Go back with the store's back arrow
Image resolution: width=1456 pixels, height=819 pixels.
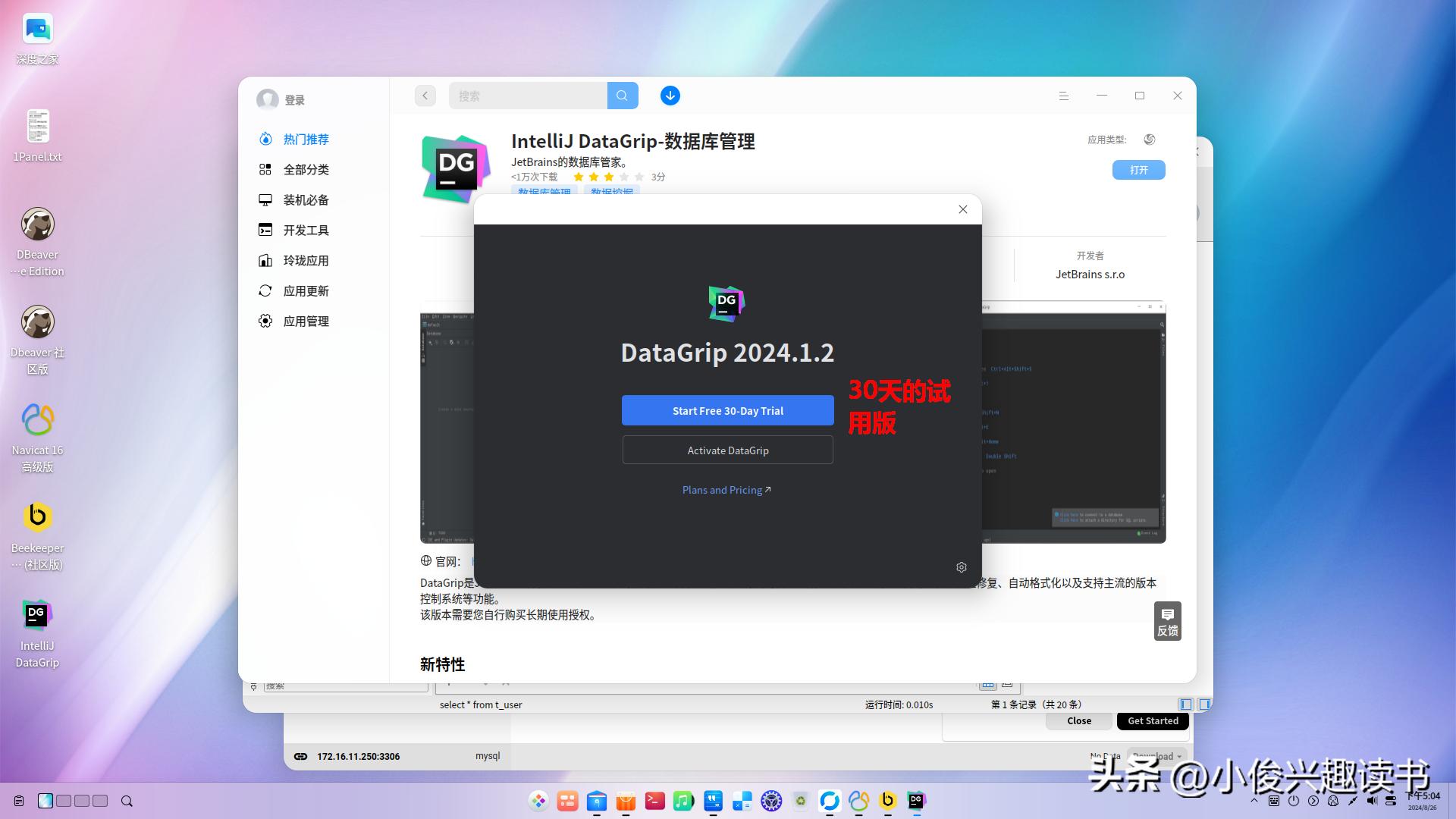pos(425,96)
